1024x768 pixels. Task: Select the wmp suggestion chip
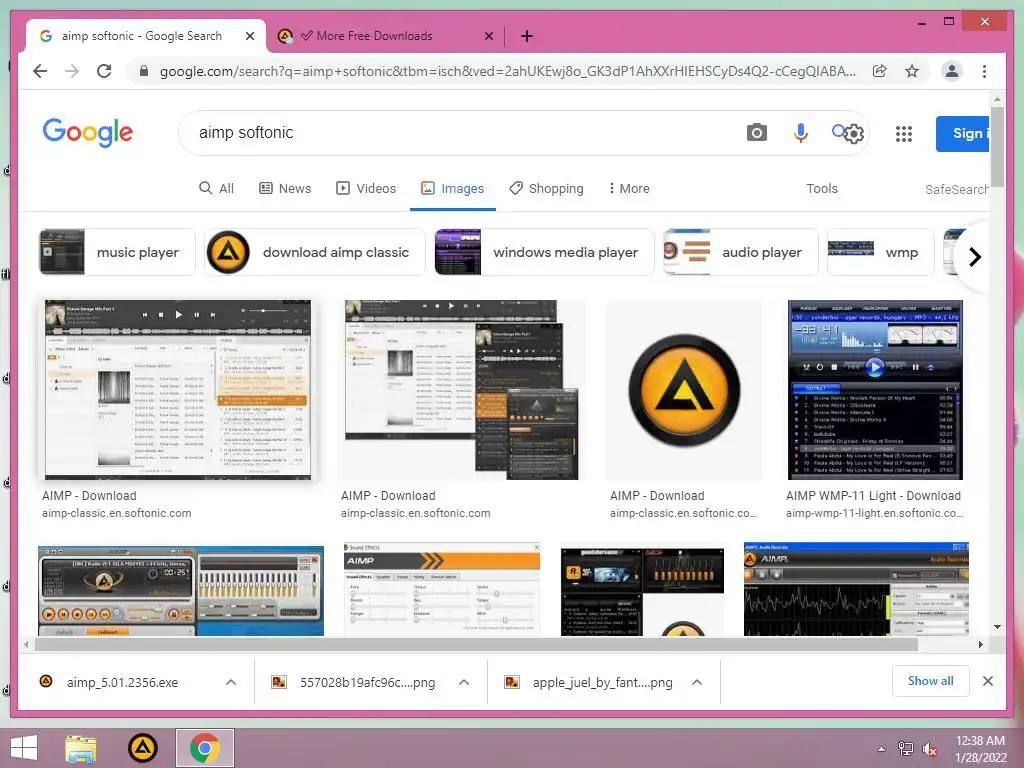880,252
